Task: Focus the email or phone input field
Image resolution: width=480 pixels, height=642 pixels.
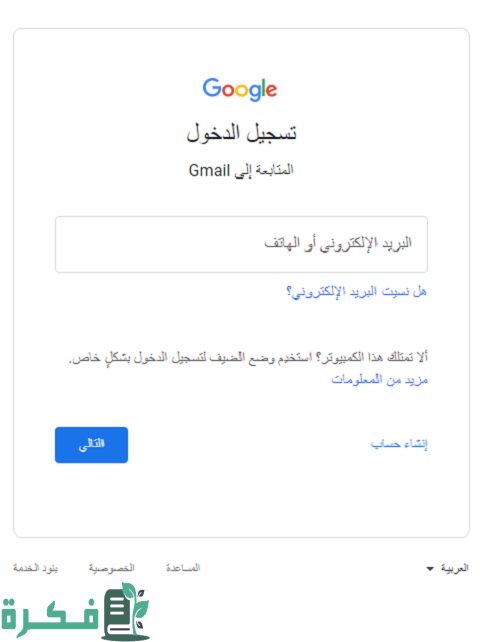Action: pos(241,244)
